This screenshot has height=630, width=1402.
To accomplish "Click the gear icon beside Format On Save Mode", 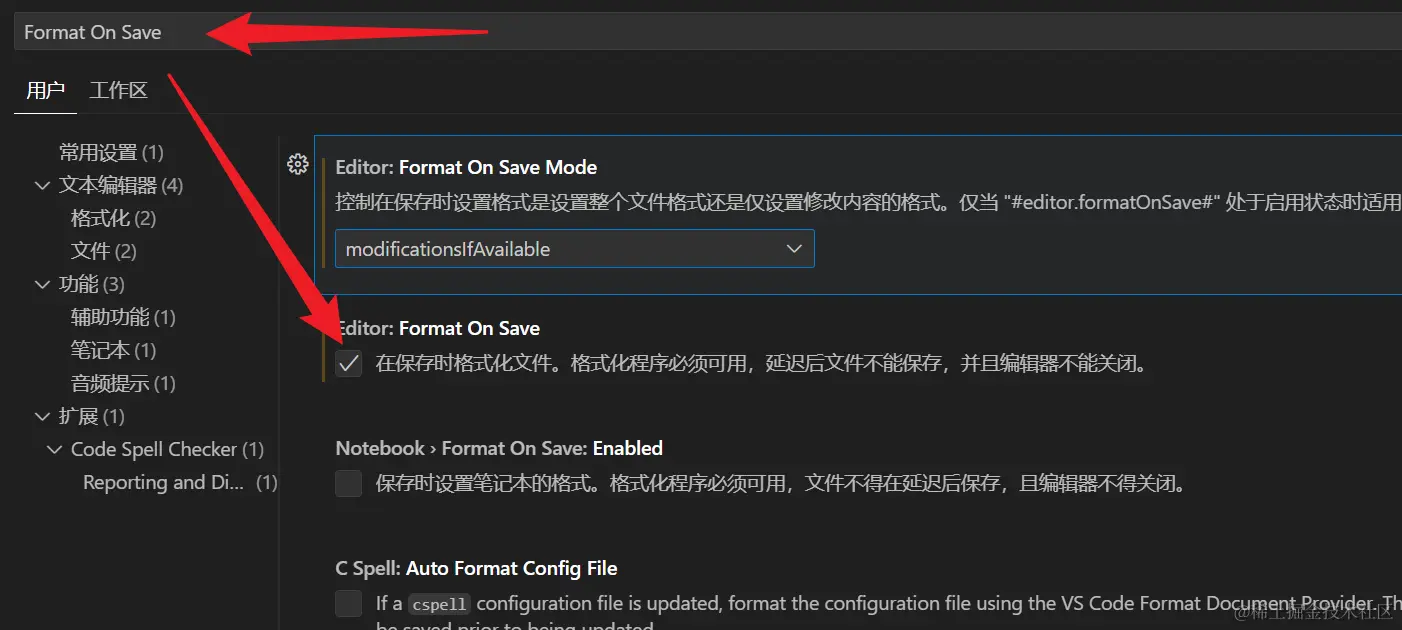I will (297, 165).
